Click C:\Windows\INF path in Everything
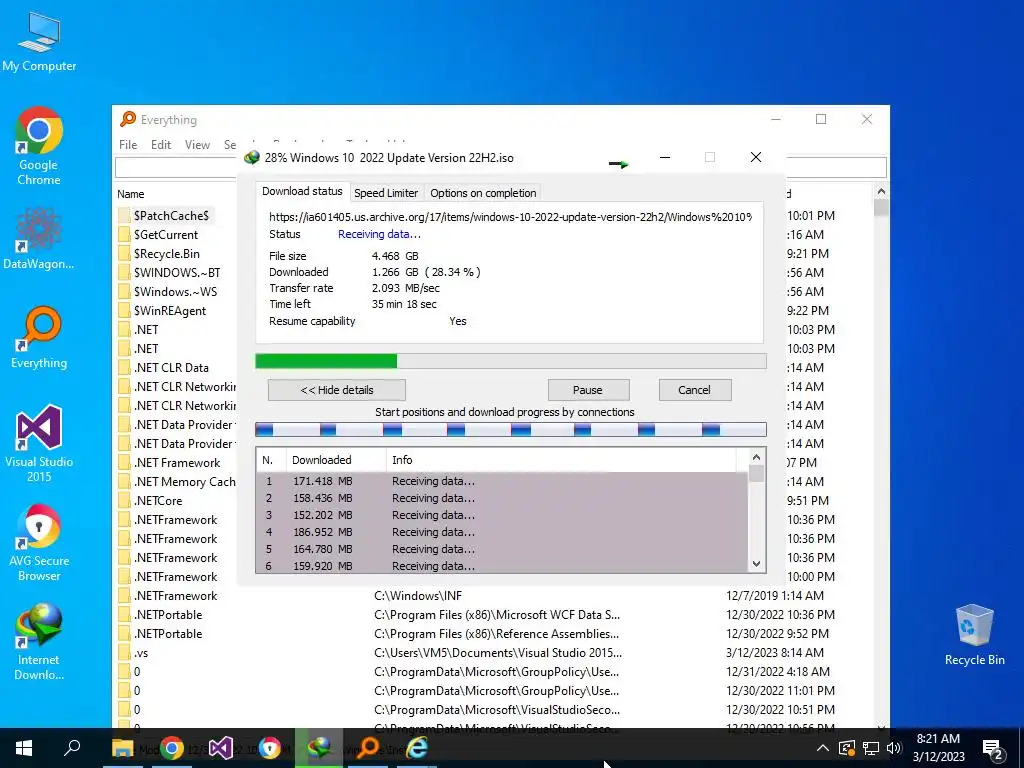The width and height of the screenshot is (1024, 768). tap(418, 596)
